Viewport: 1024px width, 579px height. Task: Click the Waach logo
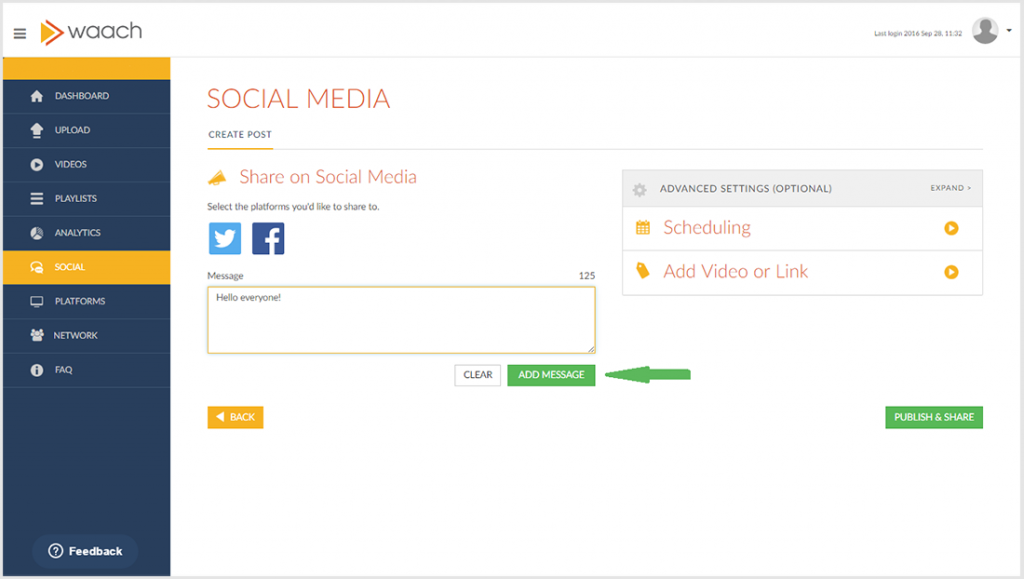point(91,32)
